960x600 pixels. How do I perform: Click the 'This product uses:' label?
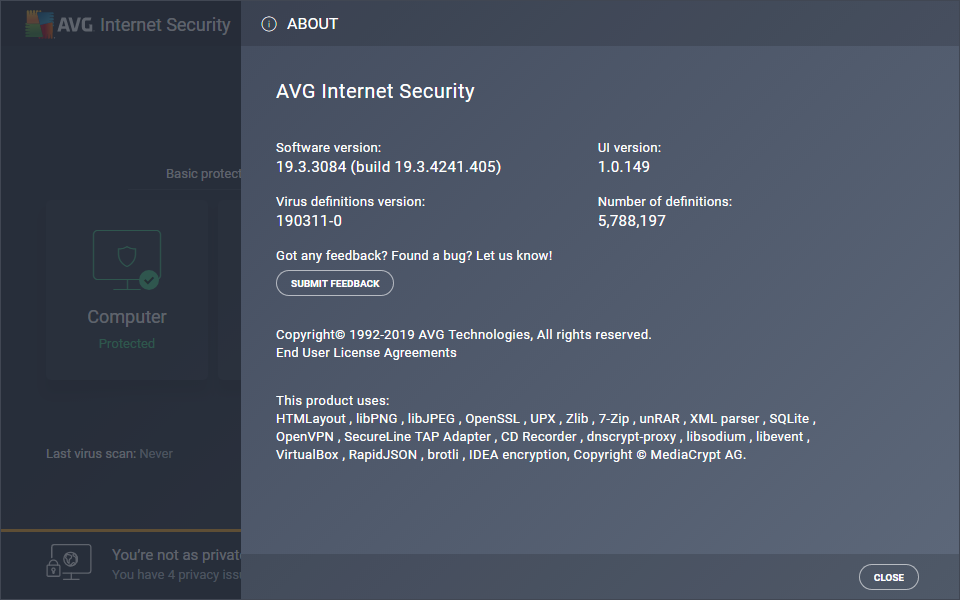[332, 400]
